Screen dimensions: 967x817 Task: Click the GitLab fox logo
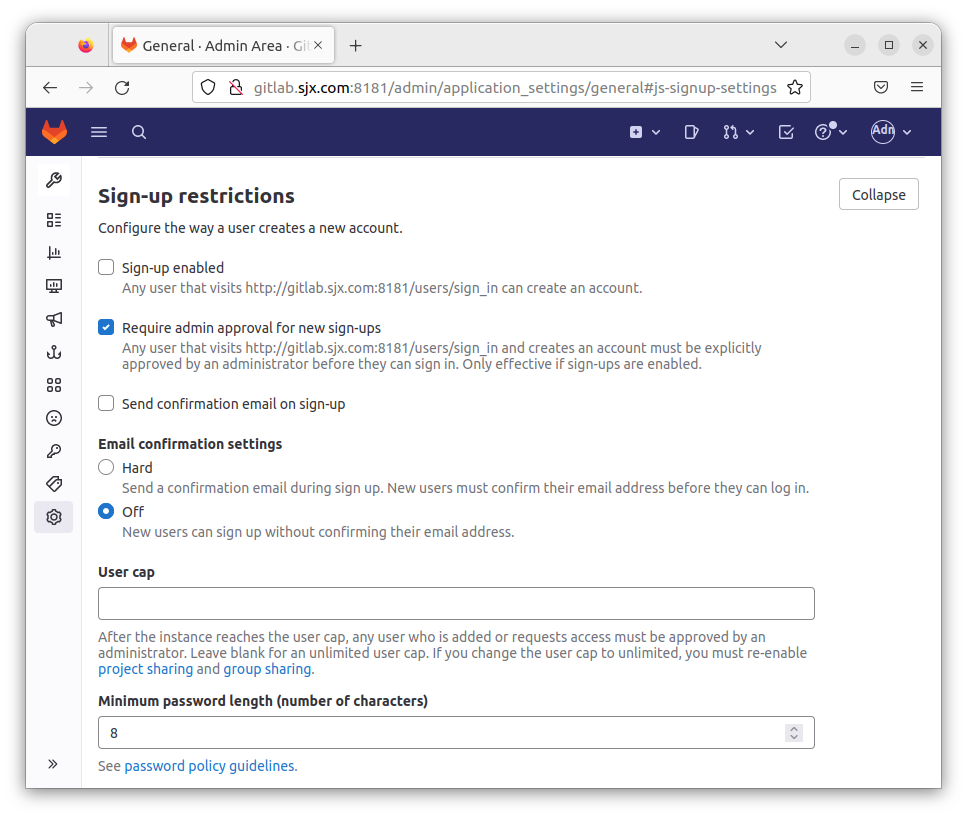pos(54,132)
